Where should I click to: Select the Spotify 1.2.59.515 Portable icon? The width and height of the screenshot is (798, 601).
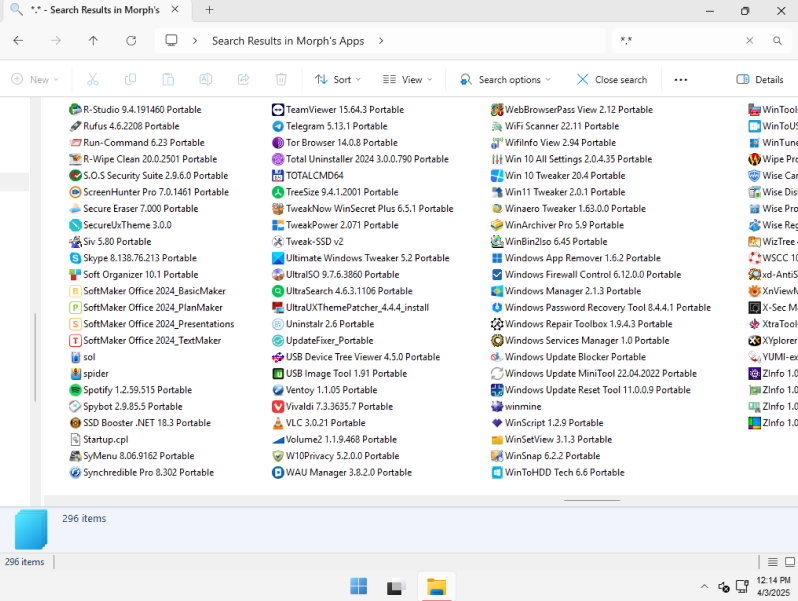point(75,390)
